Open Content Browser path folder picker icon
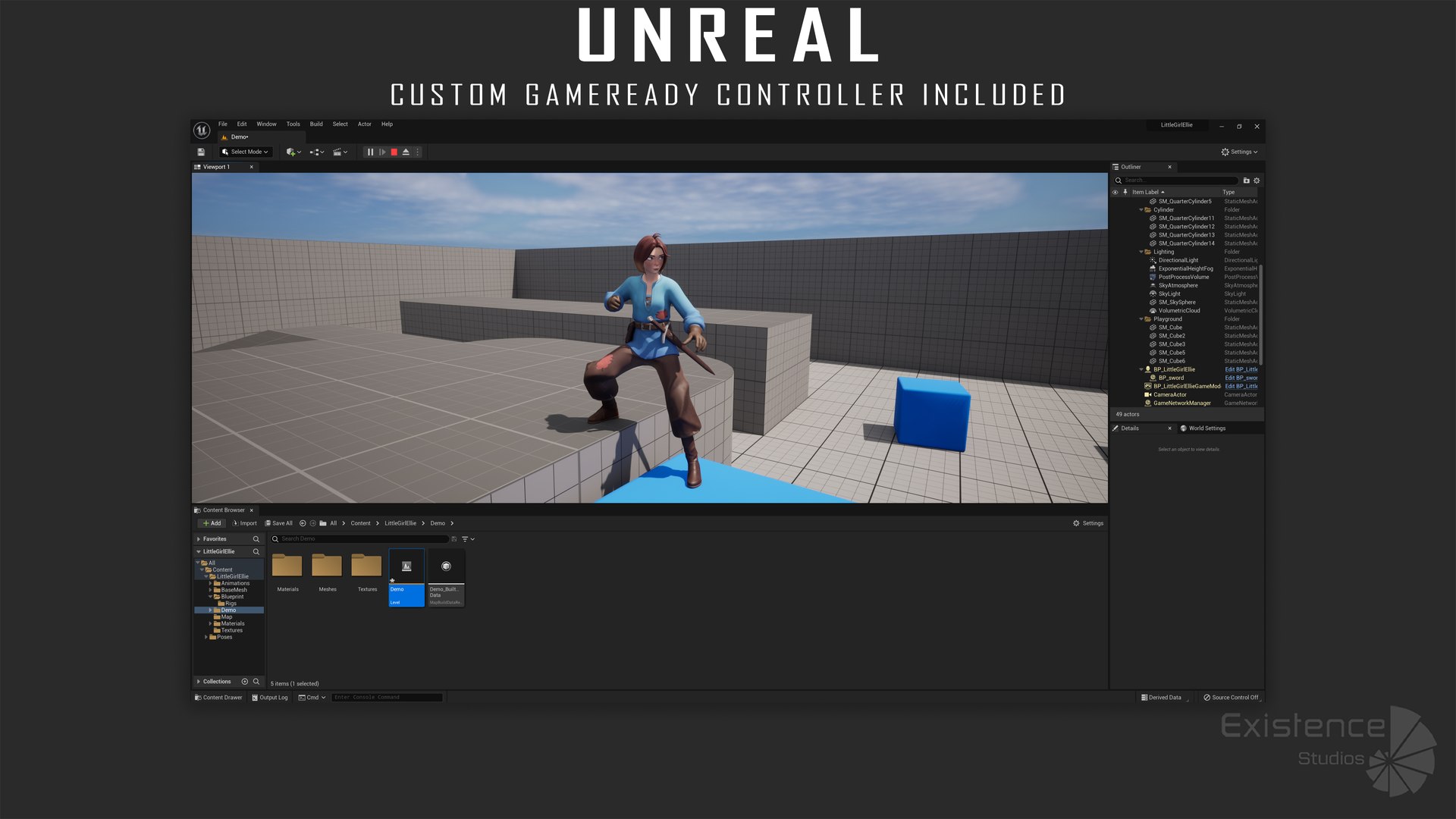Image resolution: width=1456 pixels, height=819 pixels. pos(323,523)
